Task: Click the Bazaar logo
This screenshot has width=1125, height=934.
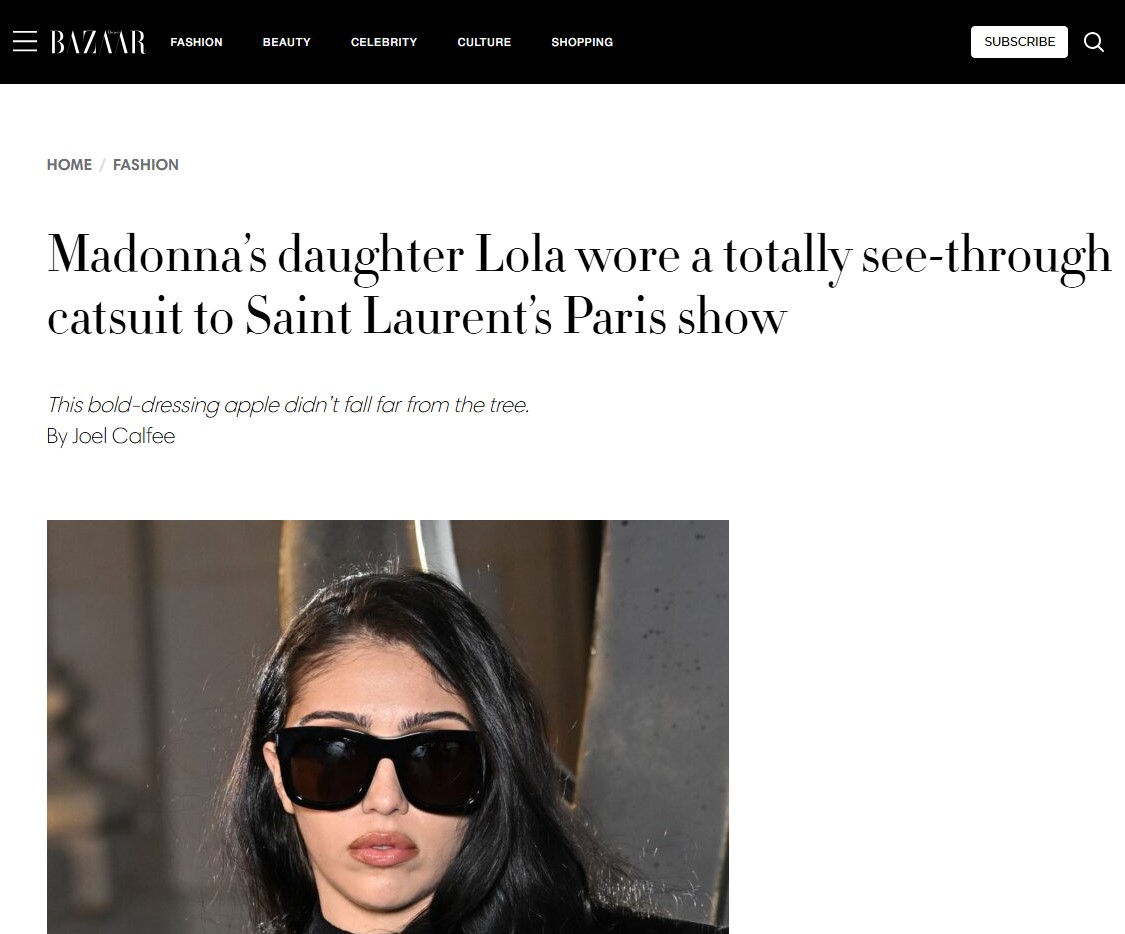Action: [98, 42]
